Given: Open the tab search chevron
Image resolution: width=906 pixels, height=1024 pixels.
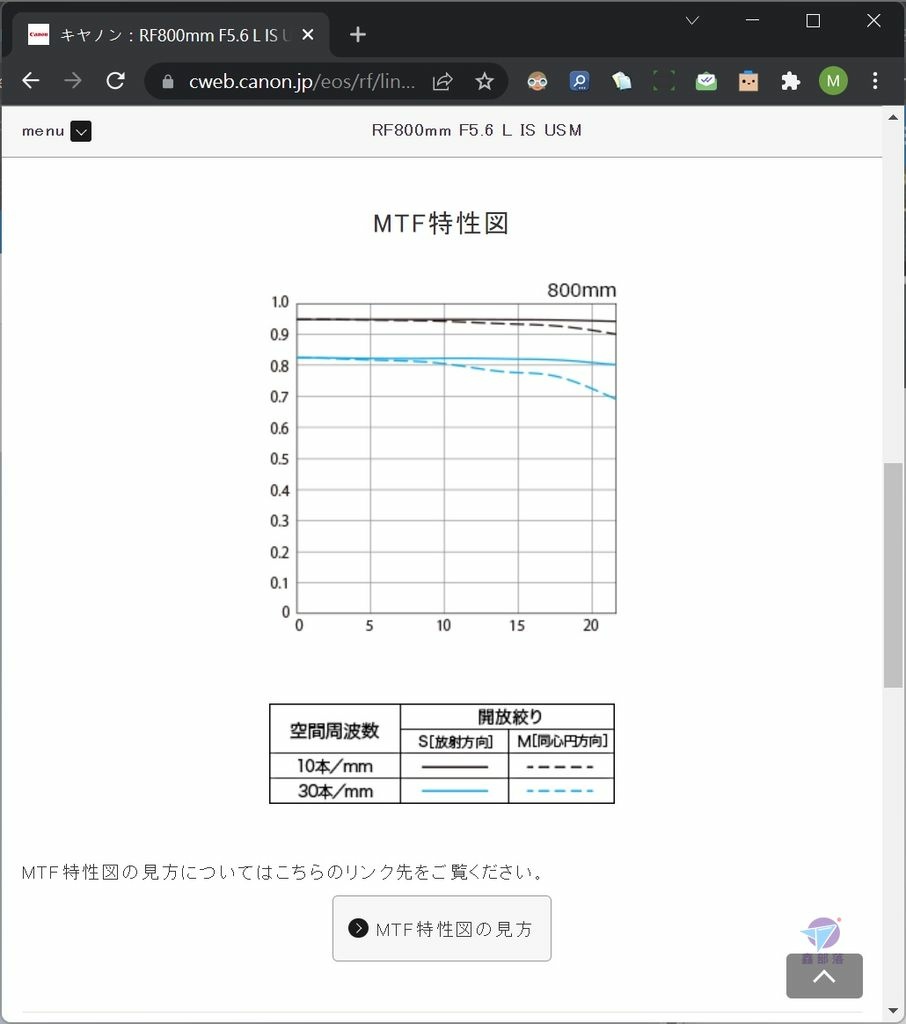Looking at the screenshot, I should tap(692, 21).
